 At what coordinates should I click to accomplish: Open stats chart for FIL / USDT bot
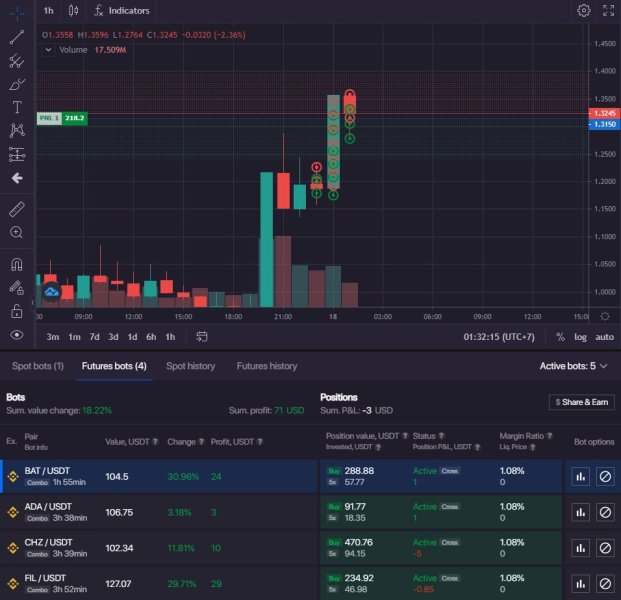point(581,583)
